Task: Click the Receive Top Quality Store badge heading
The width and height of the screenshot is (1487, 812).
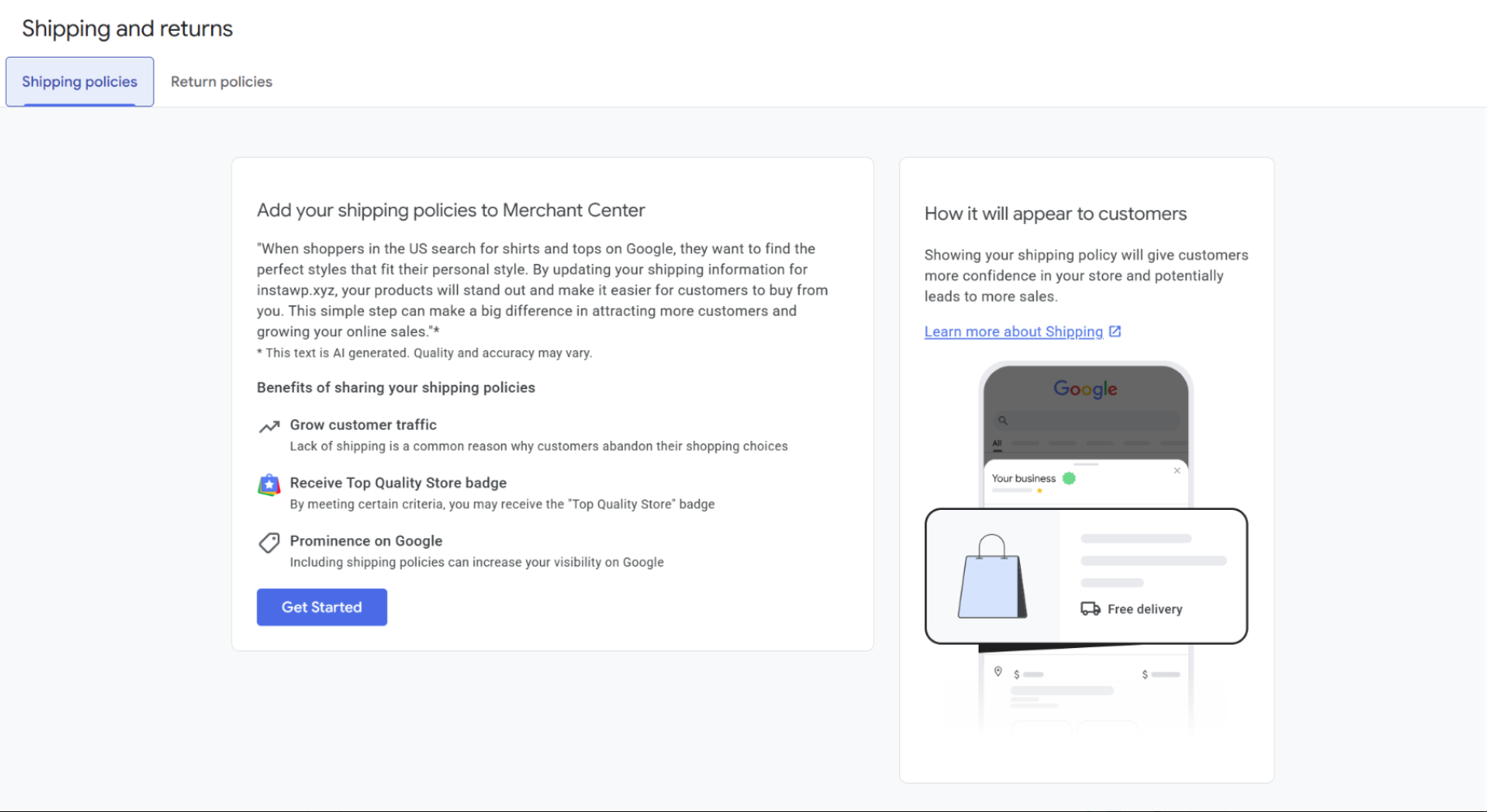Action: [x=398, y=483]
